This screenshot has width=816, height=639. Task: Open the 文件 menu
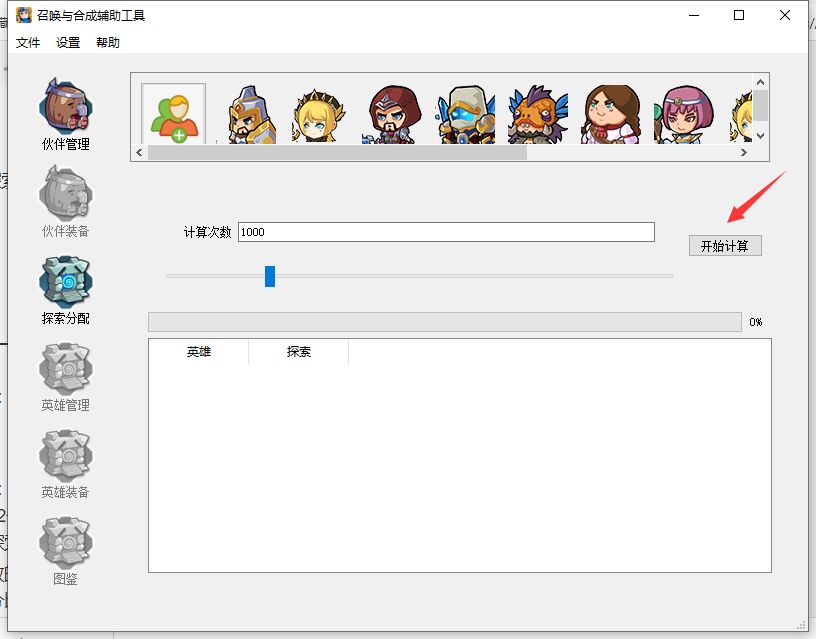click(x=28, y=43)
